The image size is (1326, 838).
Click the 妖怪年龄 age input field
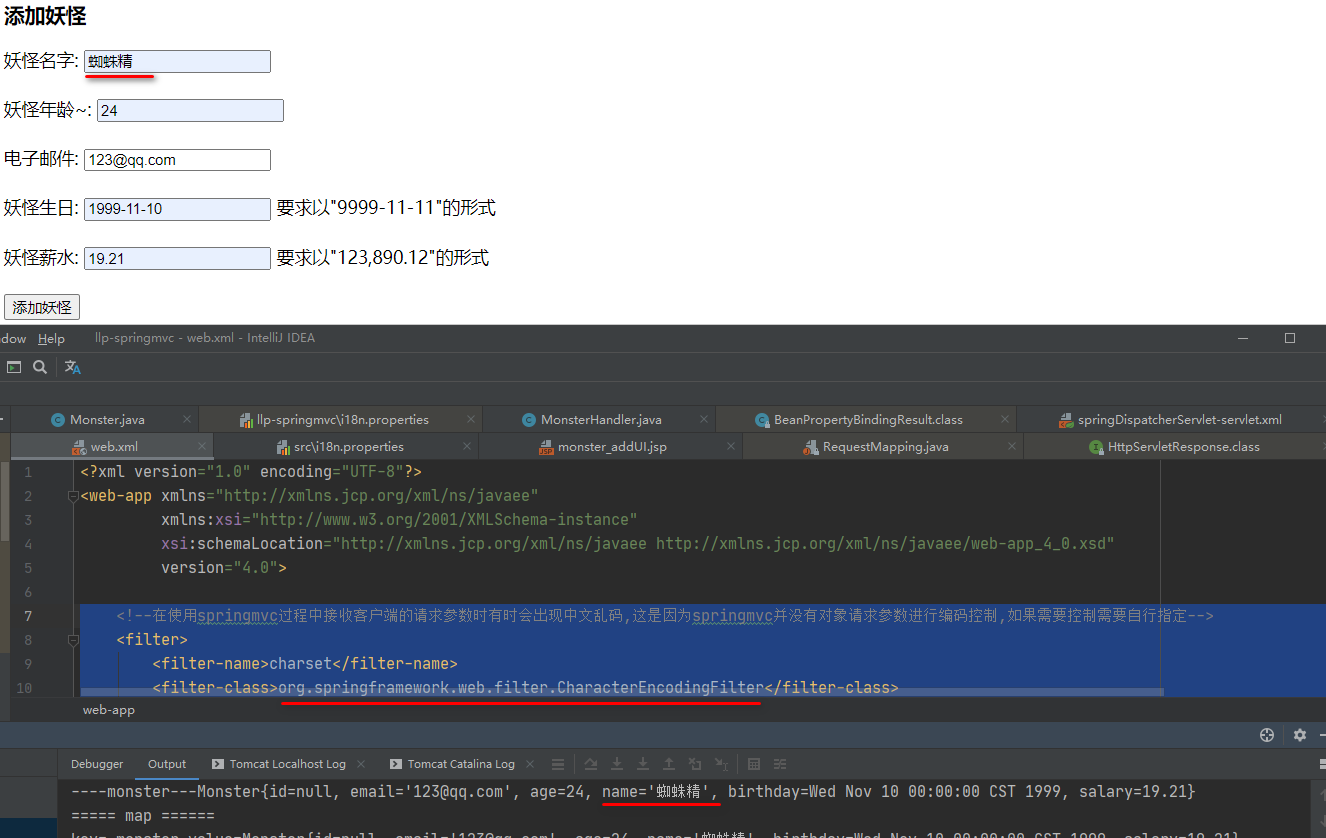(x=190, y=110)
